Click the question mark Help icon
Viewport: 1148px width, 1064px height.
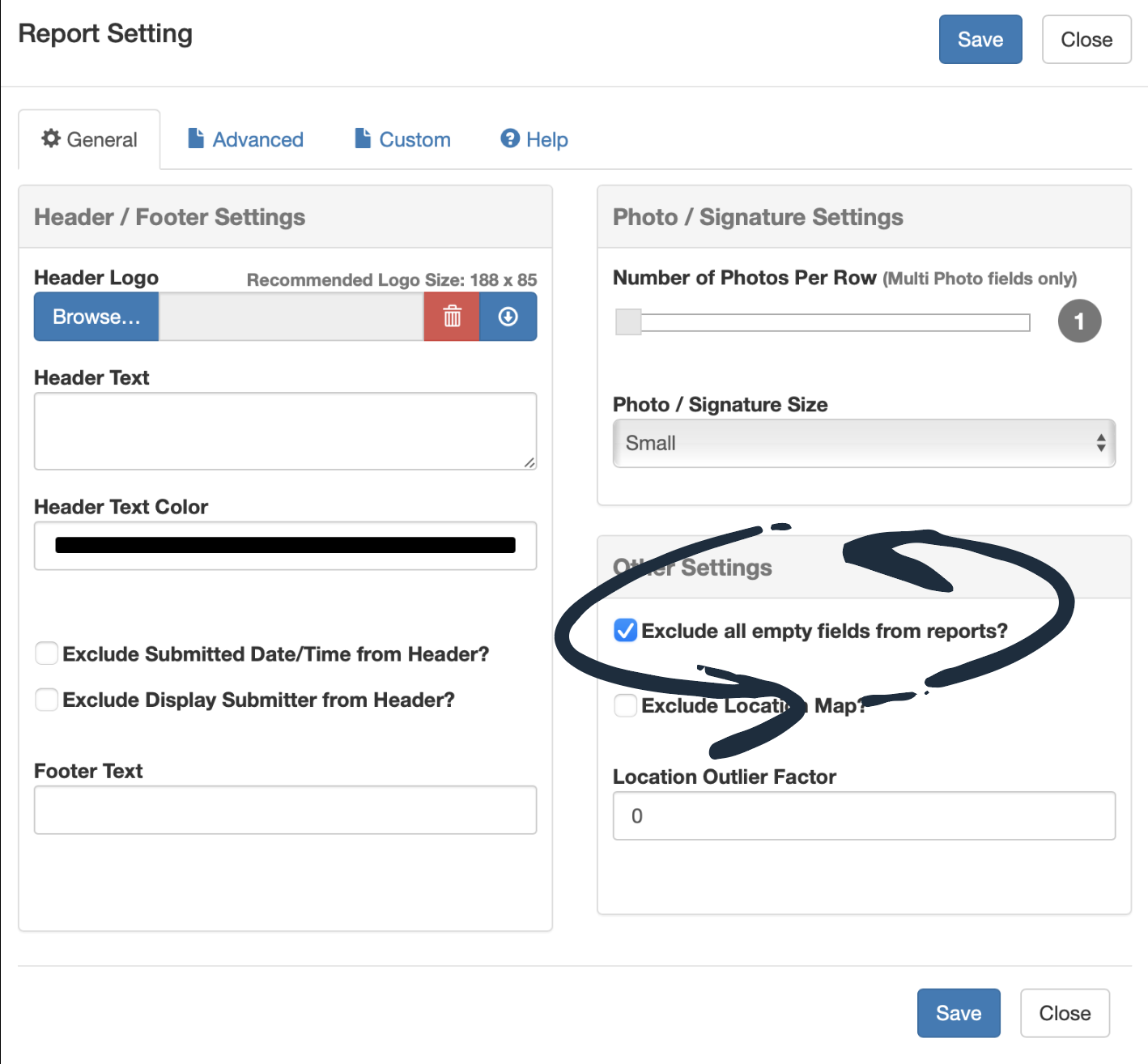(510, 138)
